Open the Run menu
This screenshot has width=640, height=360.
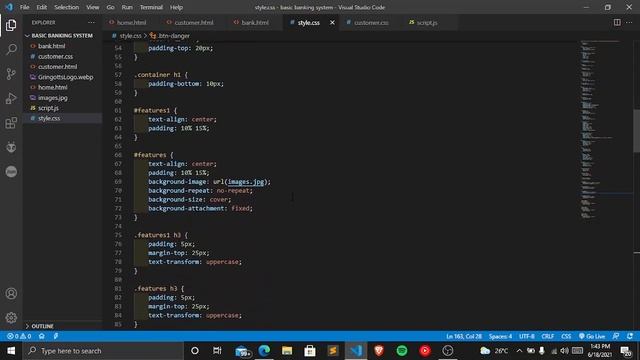[x=127, y=7]
